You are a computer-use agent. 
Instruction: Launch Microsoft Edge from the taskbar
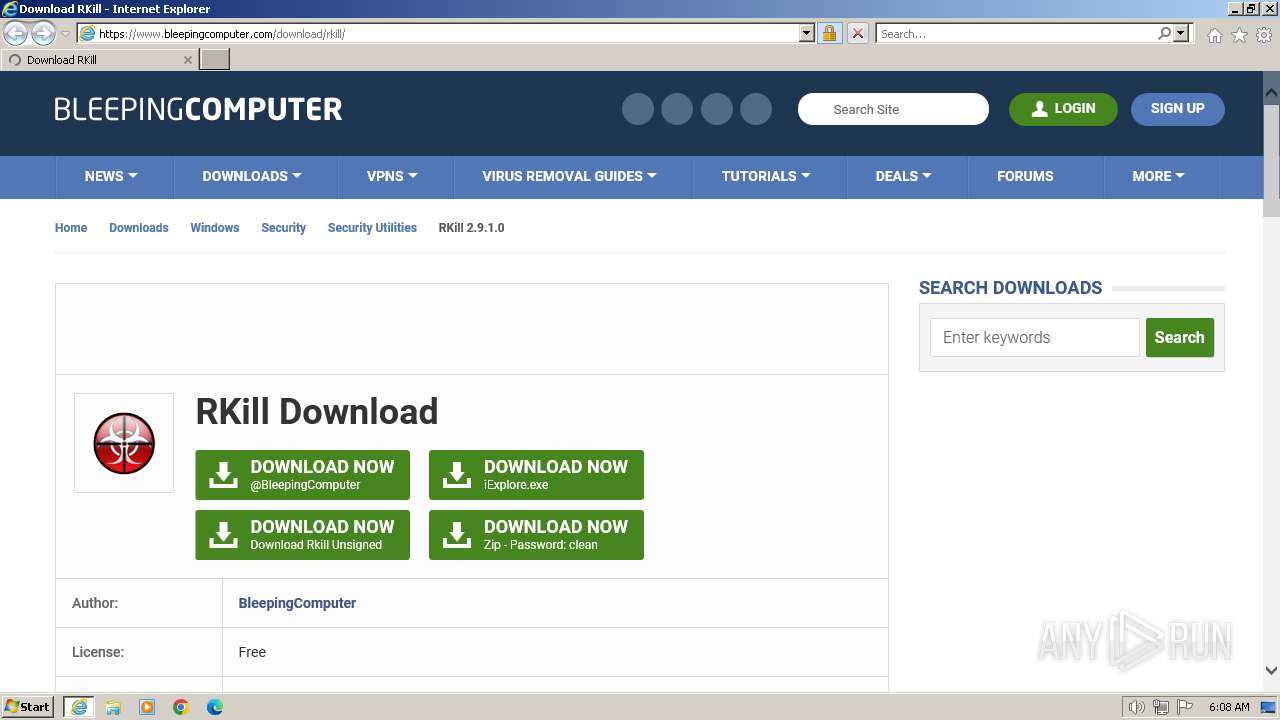[215, 707]
